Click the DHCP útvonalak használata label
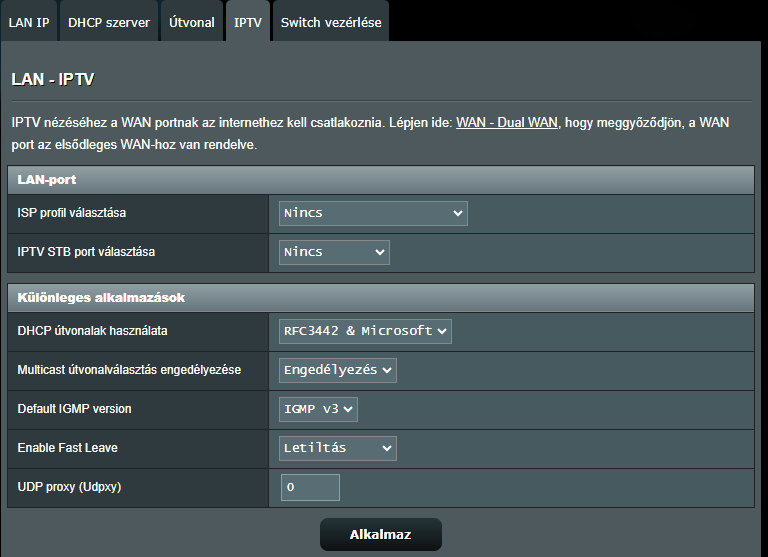The image size is (768, 557). pos(93,331)
